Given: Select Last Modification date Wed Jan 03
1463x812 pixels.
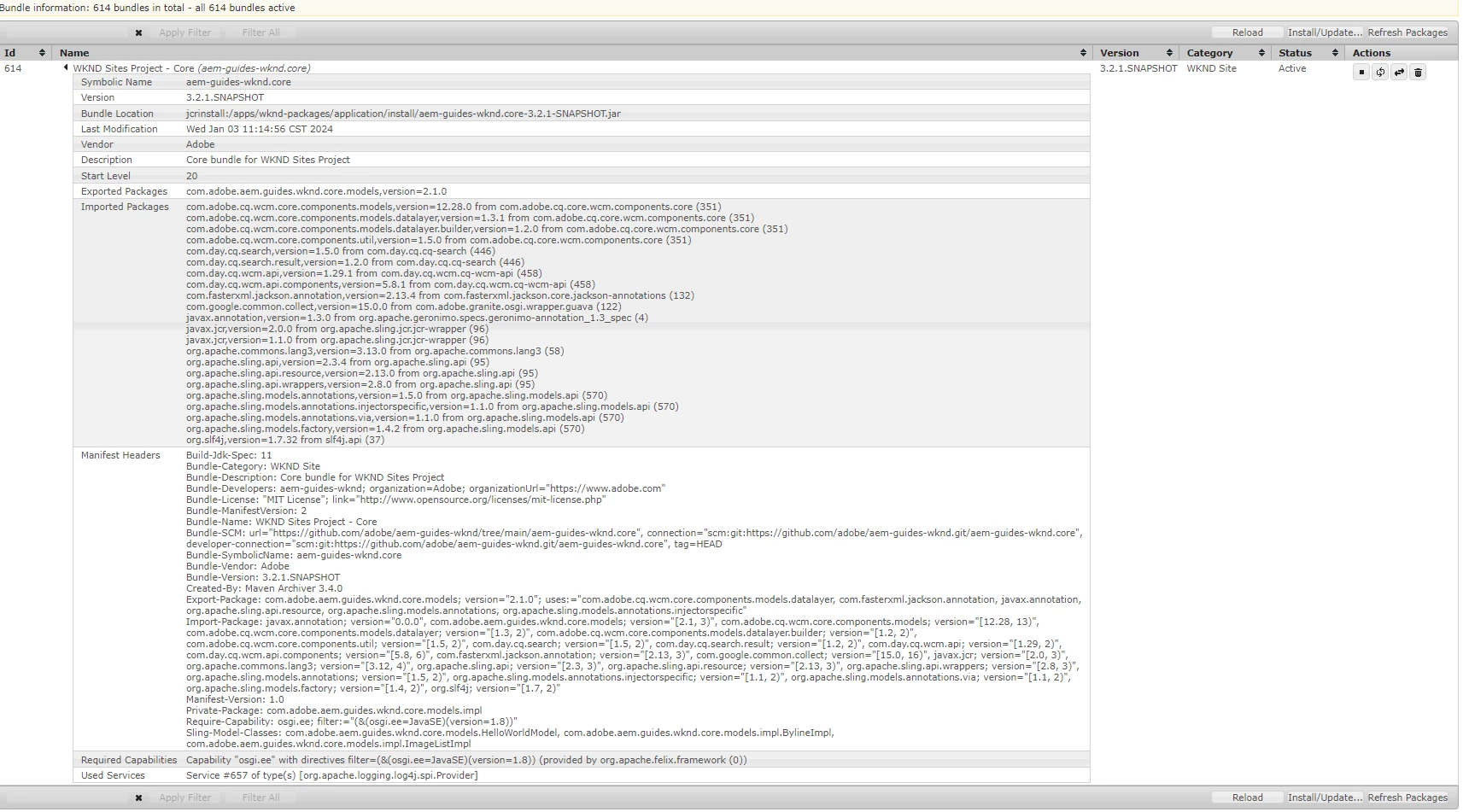Looking at the screenshot, I should click(260, 129).
